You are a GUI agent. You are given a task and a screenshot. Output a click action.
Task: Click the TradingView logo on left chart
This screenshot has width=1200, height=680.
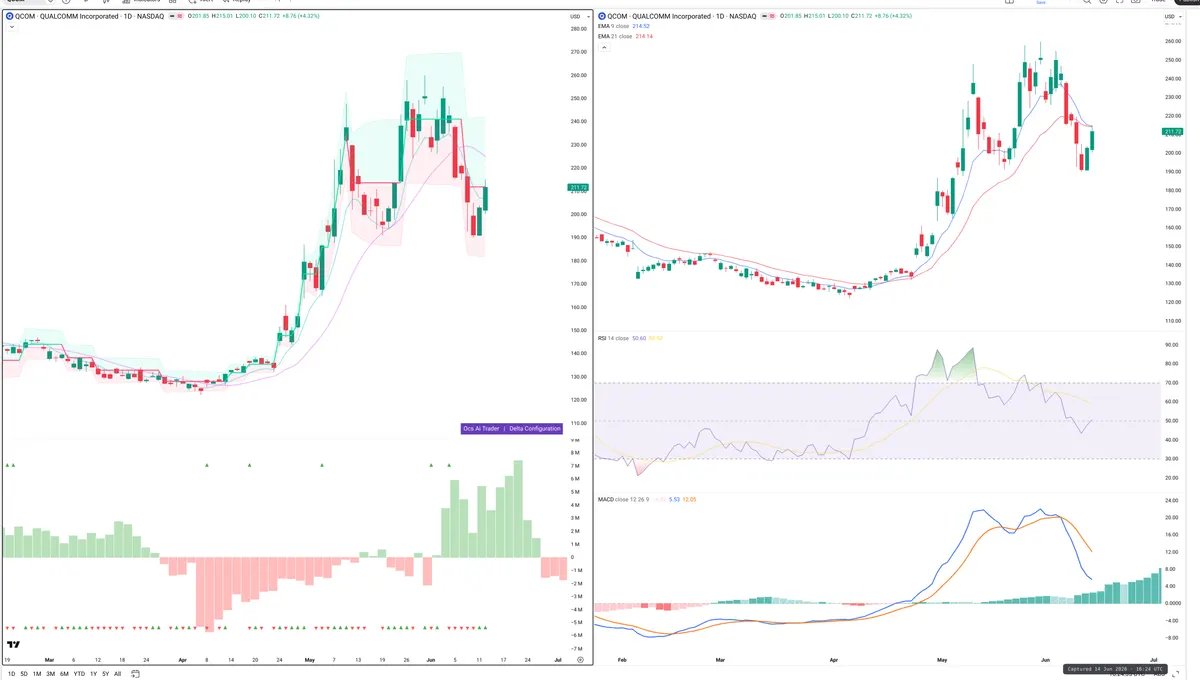tap(14, 645)
